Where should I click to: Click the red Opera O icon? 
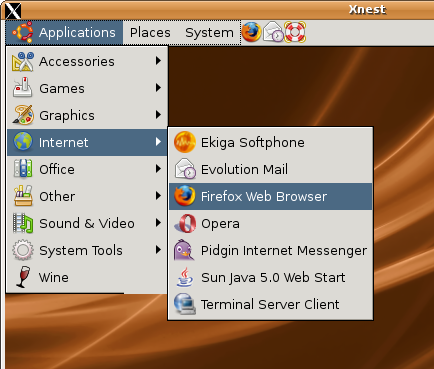(185, 223)
